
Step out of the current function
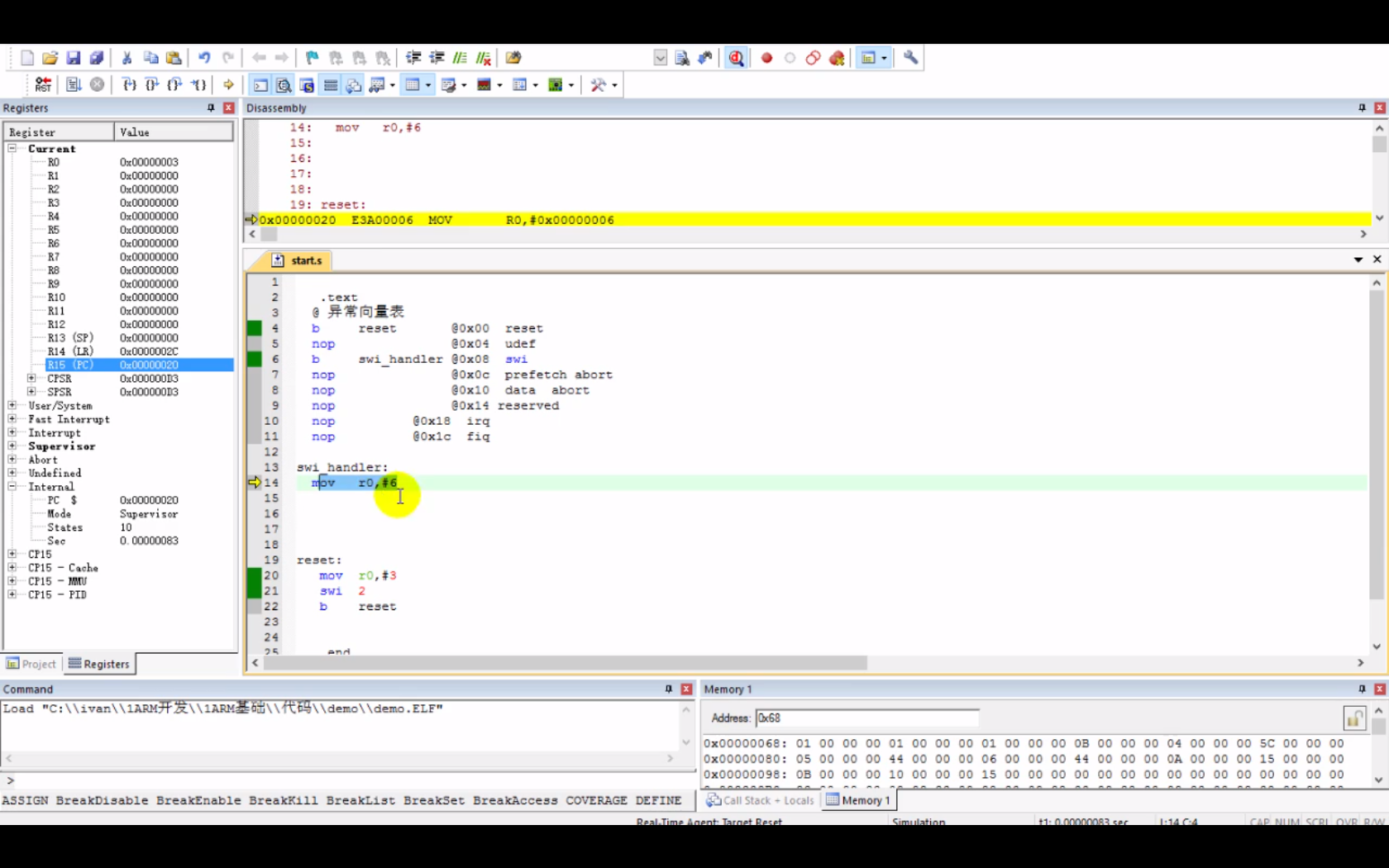[x=174, y=84]
